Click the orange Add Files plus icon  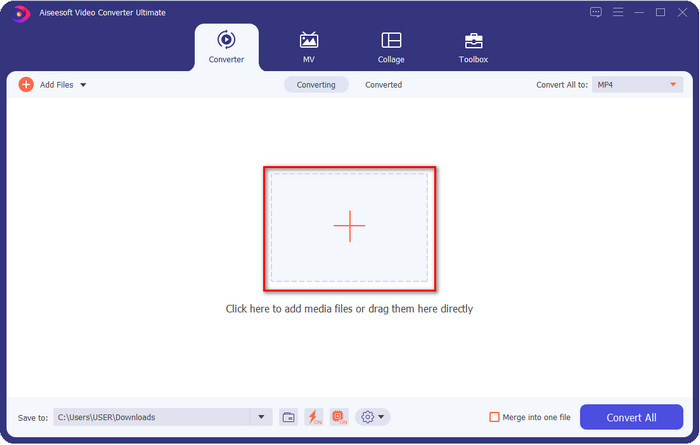(x=26, y=85)
